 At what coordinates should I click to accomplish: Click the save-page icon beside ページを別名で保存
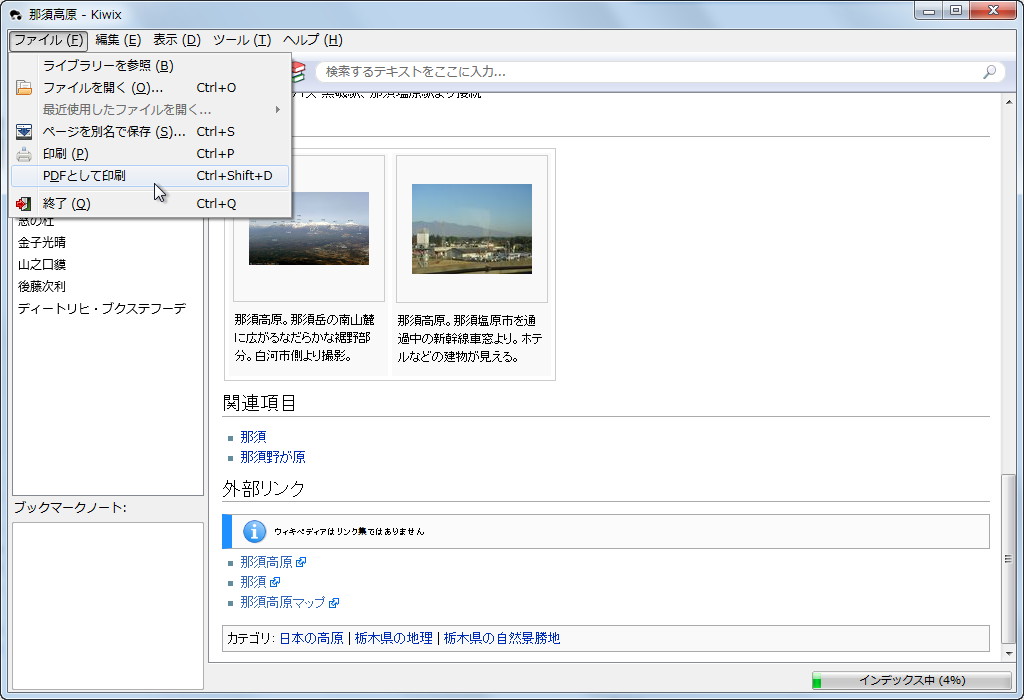point(22,131)
